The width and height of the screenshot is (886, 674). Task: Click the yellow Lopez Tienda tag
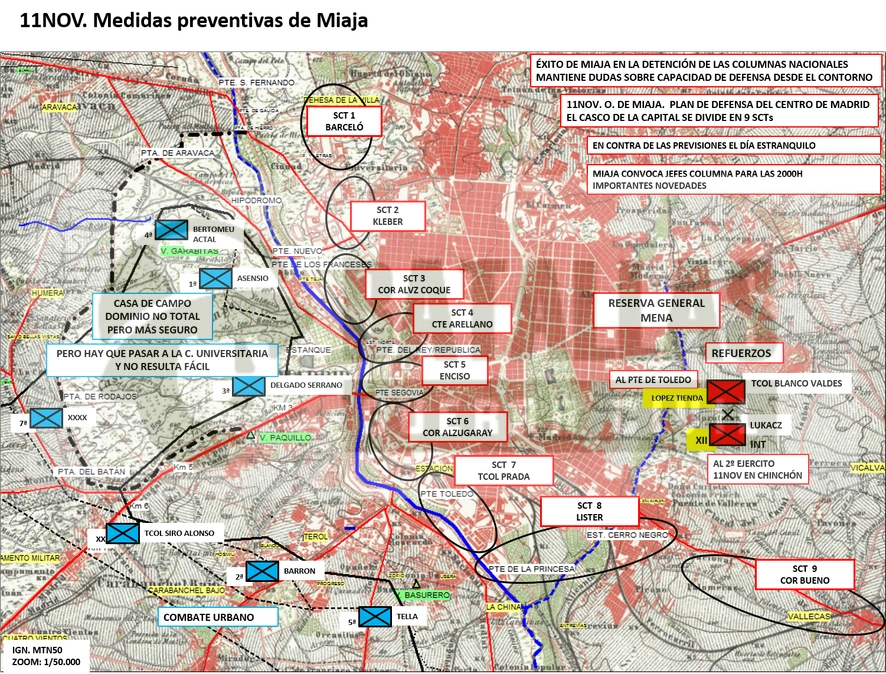(676, 398)
